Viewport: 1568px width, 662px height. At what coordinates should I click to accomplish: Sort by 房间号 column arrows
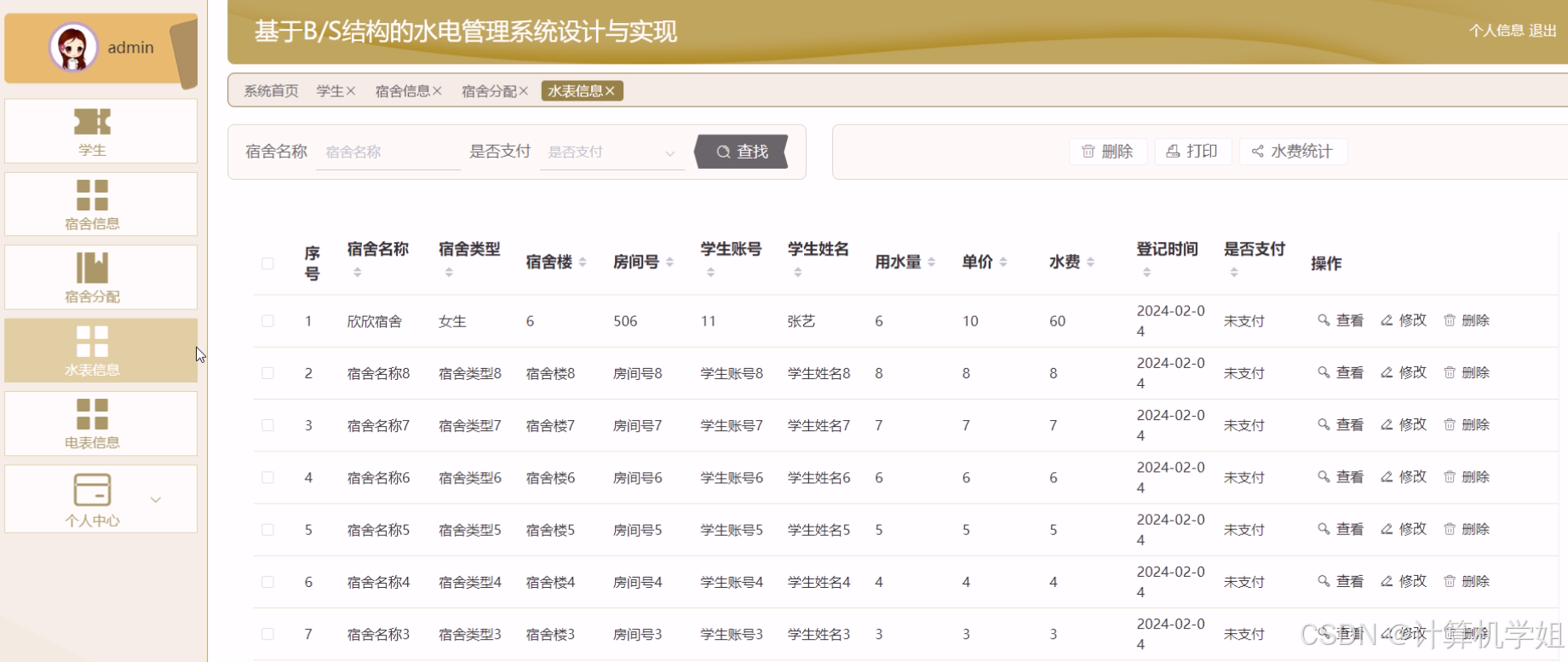(x=670, y=262)
